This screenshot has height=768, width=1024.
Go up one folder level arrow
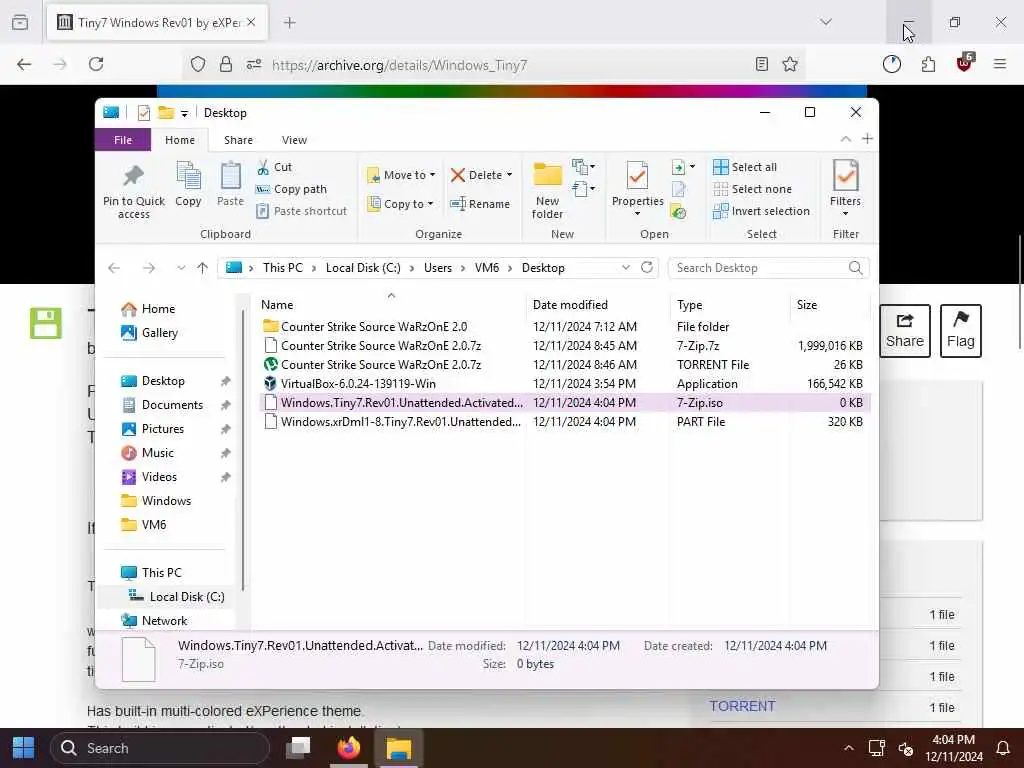202,268
